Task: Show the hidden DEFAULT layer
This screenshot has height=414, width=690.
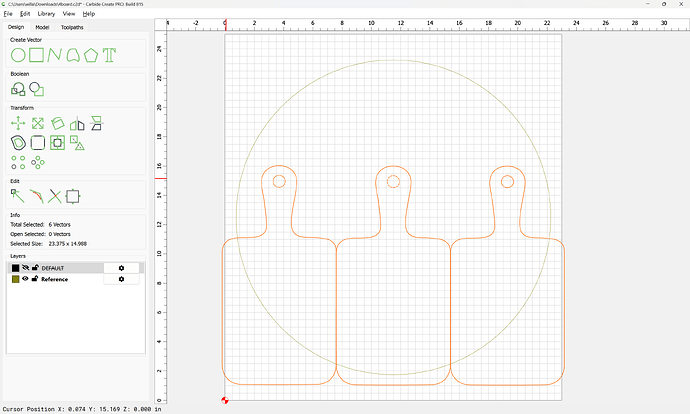Action: pos(26,267)
